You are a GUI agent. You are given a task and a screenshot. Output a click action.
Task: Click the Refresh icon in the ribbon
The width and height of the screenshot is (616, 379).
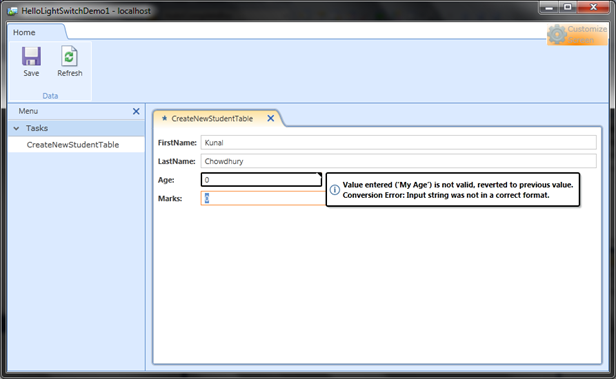pyautogui.click(x=69, y=56)
